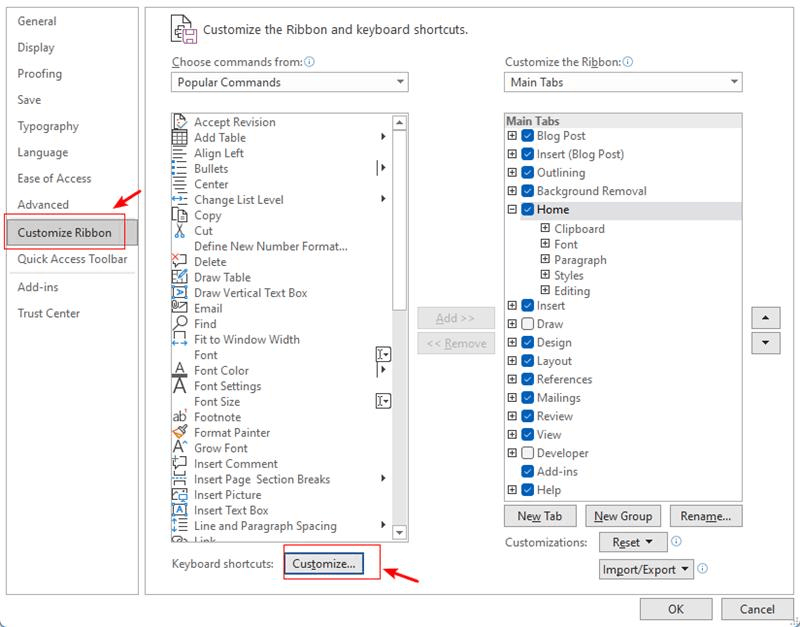Open the Popular Commands dropdown

coord(290,82)
